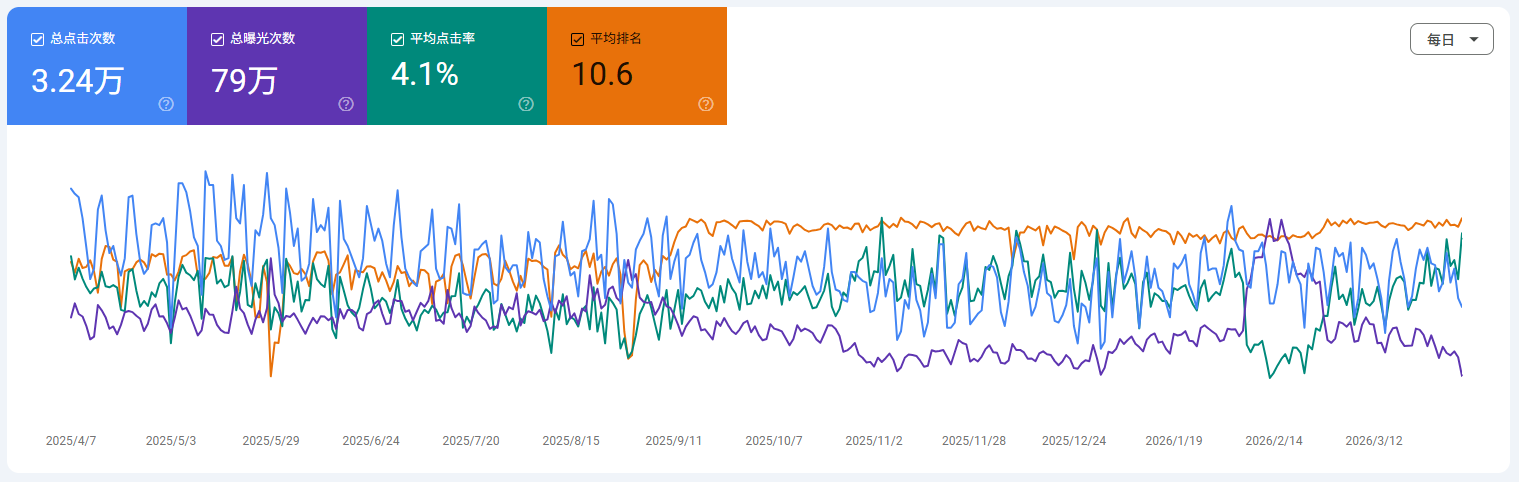The width and height of the screenshot is (1519, 482).
Task: Select the 4.1% average CTR figure
Action: pyautogui.click(x=424, y=75)
